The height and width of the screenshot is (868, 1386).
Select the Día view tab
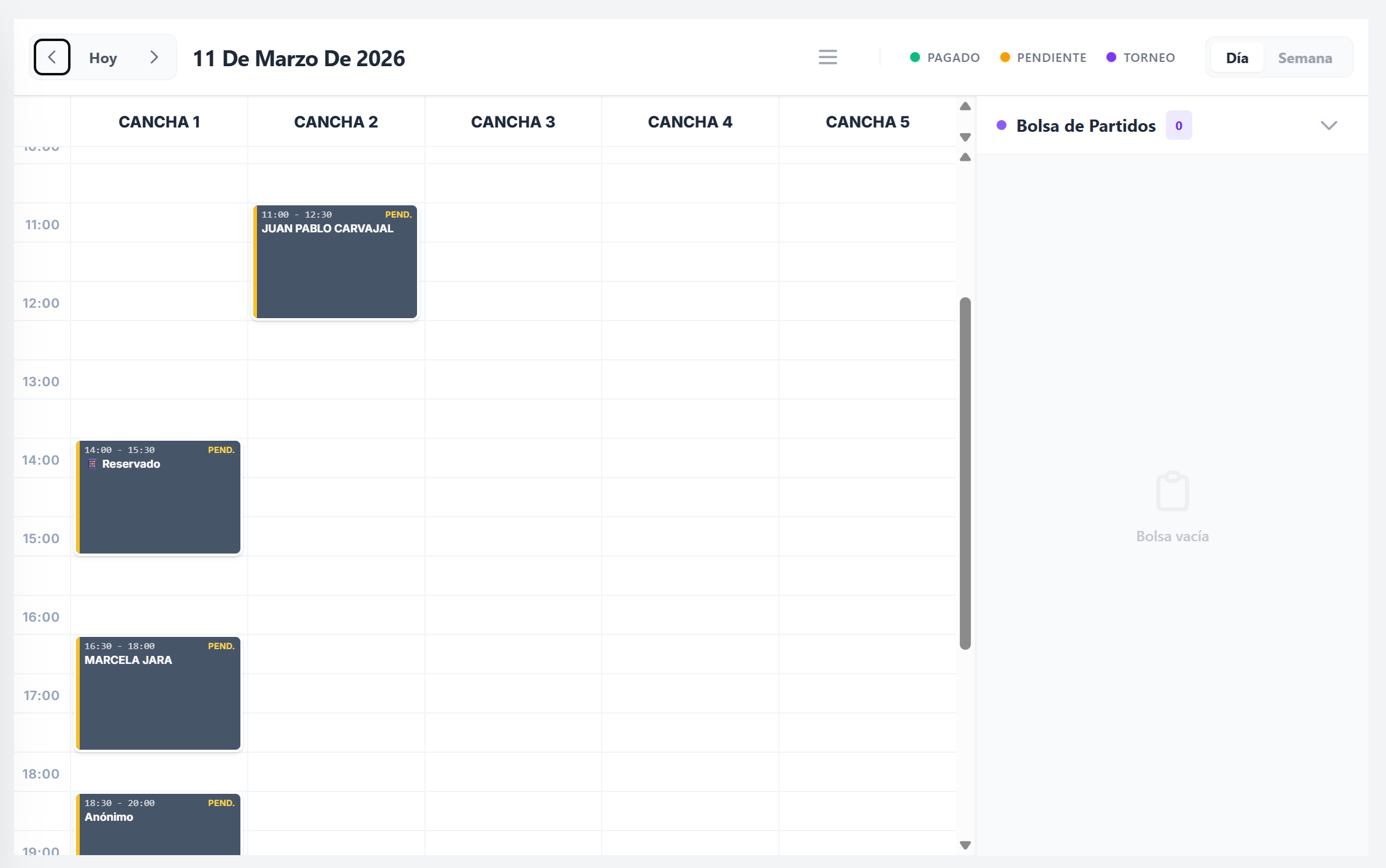(1238, 58)
